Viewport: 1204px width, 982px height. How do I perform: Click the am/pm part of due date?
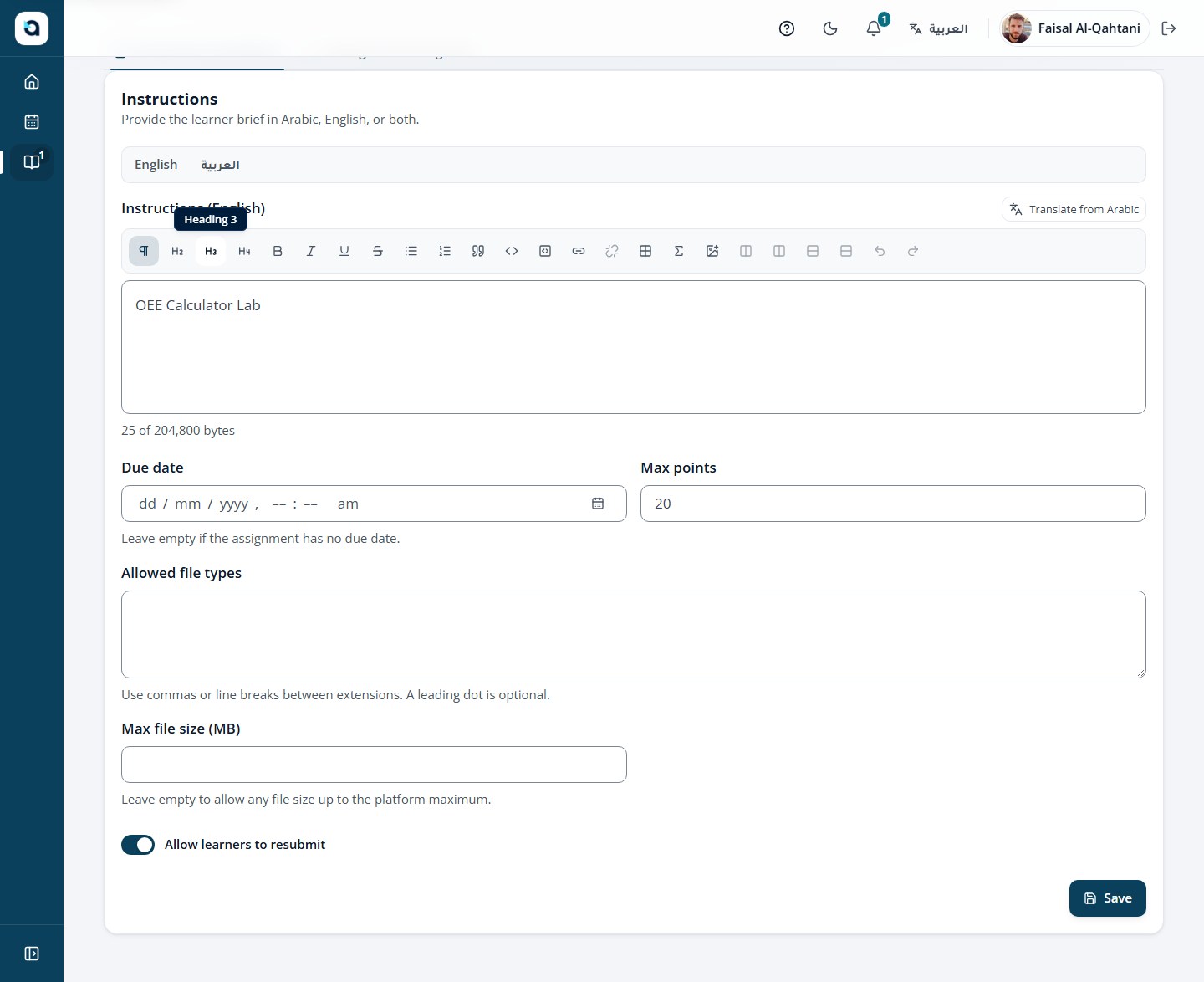[348, 504]
